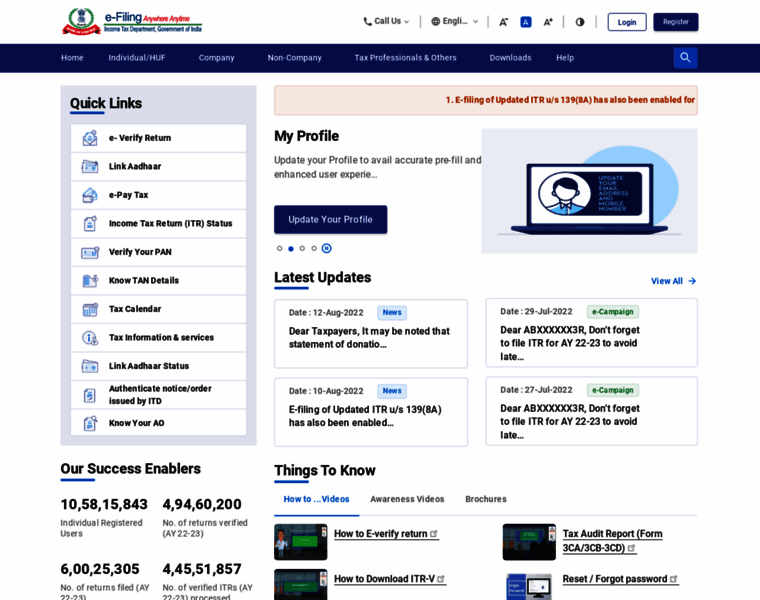Open the Downloads menu item
The image size is (760, 600).
tap(510, 58)
